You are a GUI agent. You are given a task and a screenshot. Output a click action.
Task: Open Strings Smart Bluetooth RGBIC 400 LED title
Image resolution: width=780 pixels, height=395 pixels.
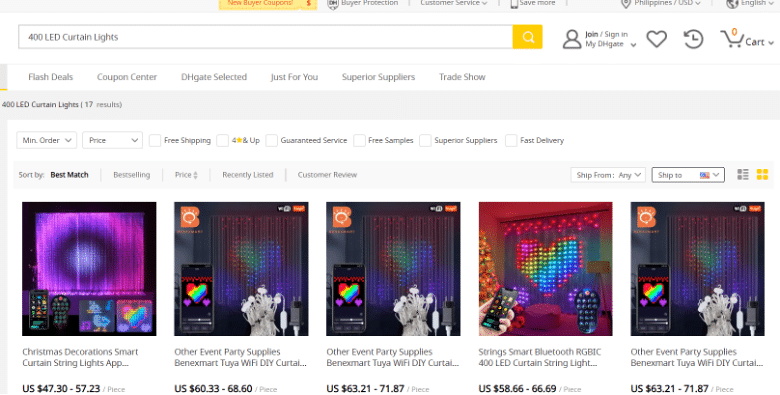click(x=540, y=357)
